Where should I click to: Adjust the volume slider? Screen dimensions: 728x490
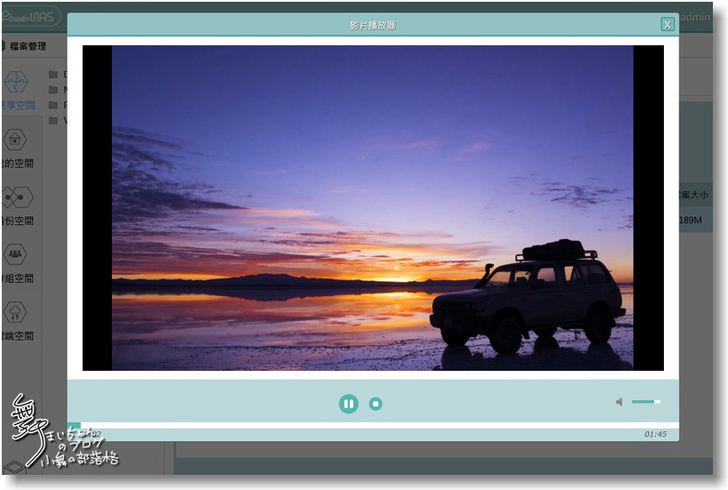tap(646, 402)
